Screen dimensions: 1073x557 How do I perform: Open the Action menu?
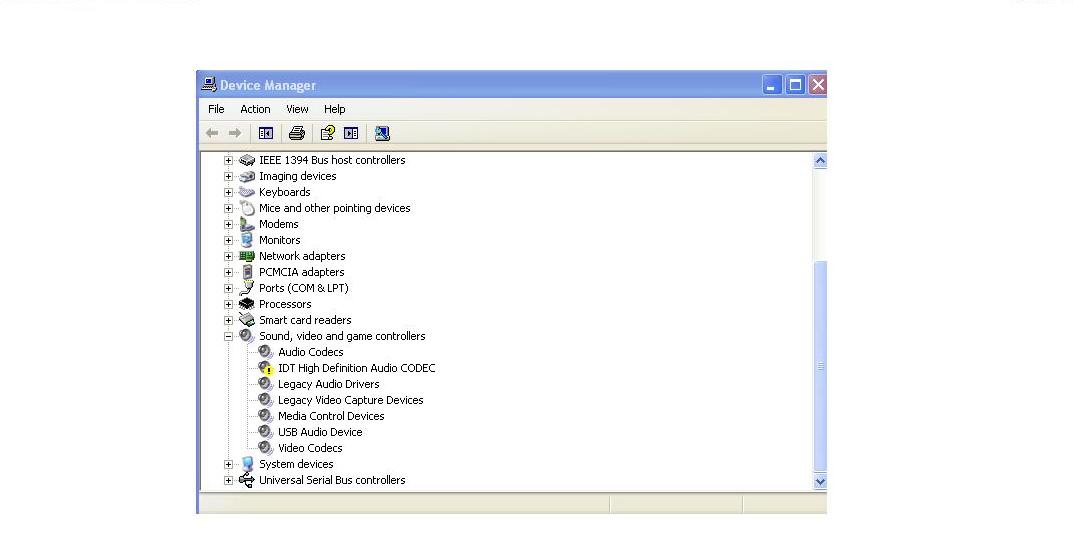point(255,109)
